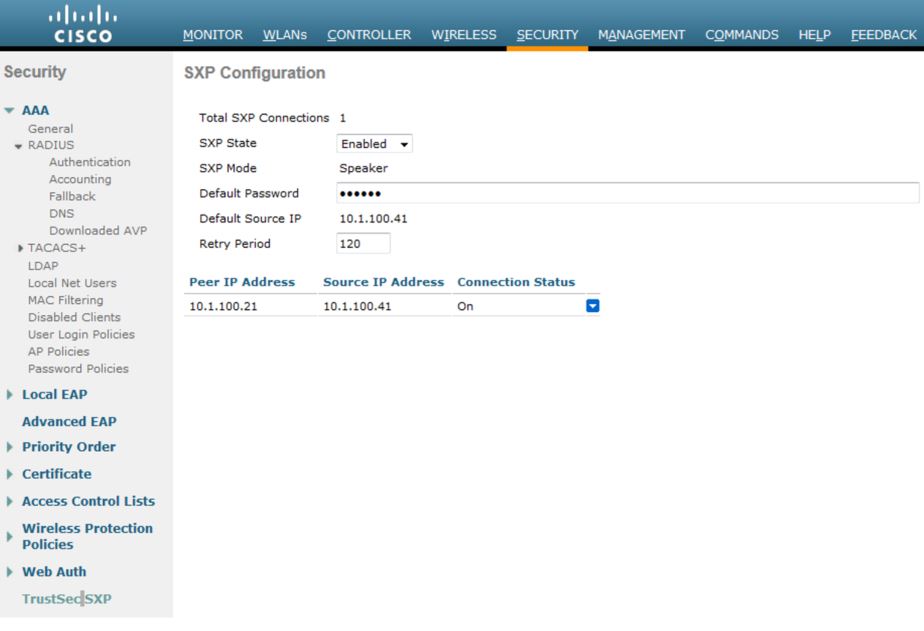
Task: Open MAC Filtering
Action: coord(65,300)
